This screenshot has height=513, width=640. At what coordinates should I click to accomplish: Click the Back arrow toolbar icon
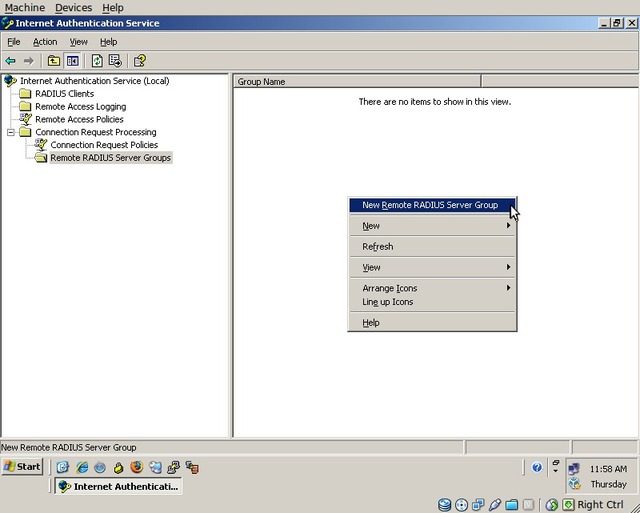[11, 61]
